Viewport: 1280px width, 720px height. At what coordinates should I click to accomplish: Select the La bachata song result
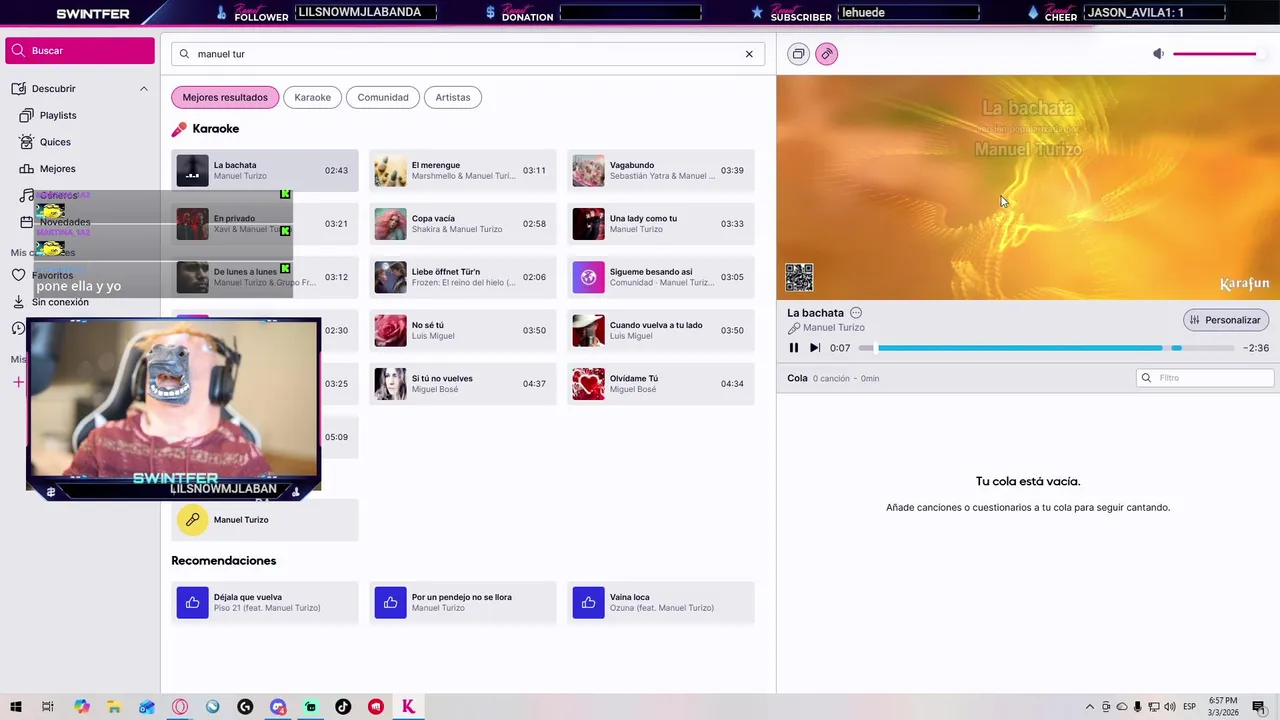tap(265, 170)
